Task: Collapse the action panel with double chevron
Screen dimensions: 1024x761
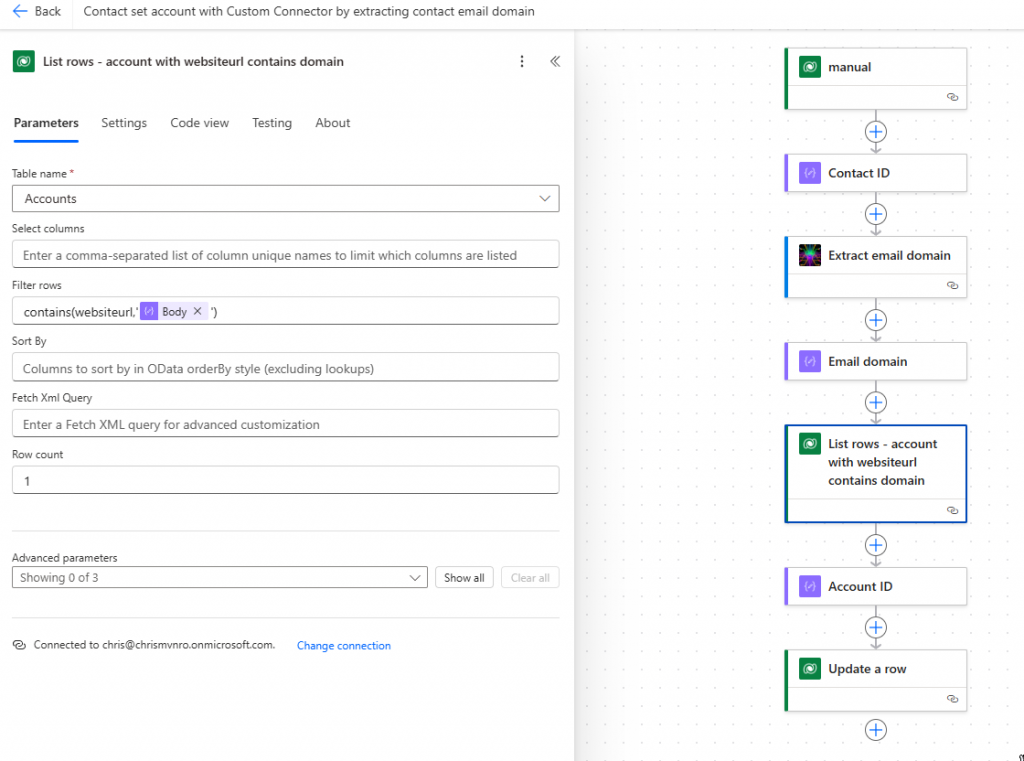Action: [x=555, y=62]
